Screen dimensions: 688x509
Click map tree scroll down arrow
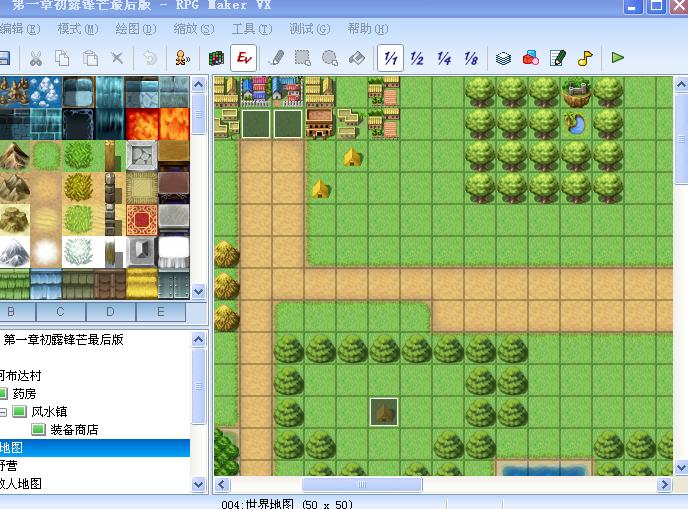[198, 484]
